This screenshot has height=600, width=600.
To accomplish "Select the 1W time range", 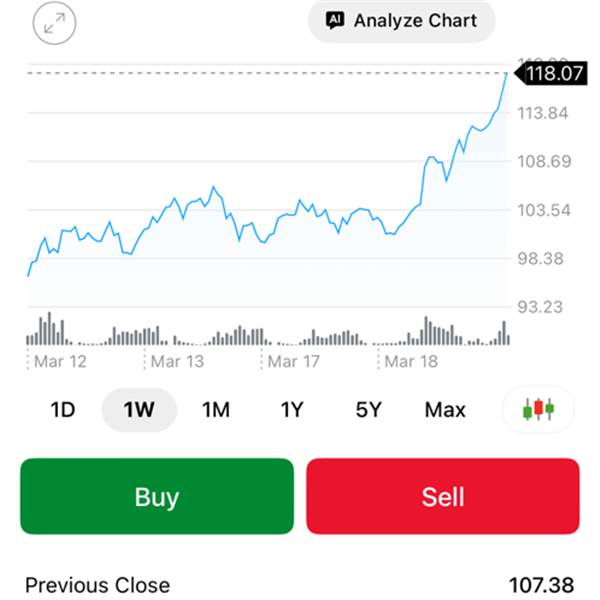I will coord(139,409).
